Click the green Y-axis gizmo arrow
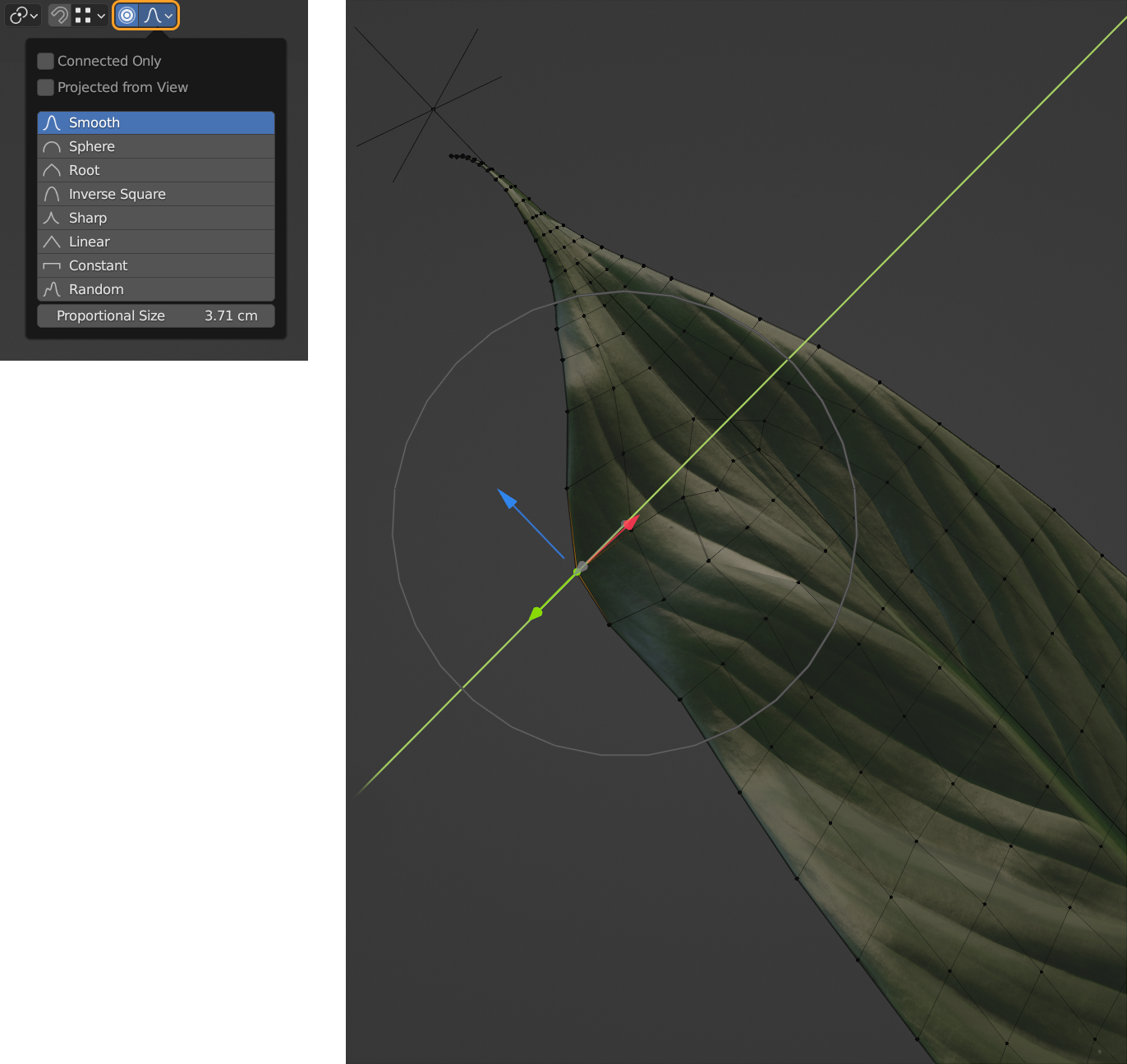1127x1064 pixels. [x=536, y=613]
